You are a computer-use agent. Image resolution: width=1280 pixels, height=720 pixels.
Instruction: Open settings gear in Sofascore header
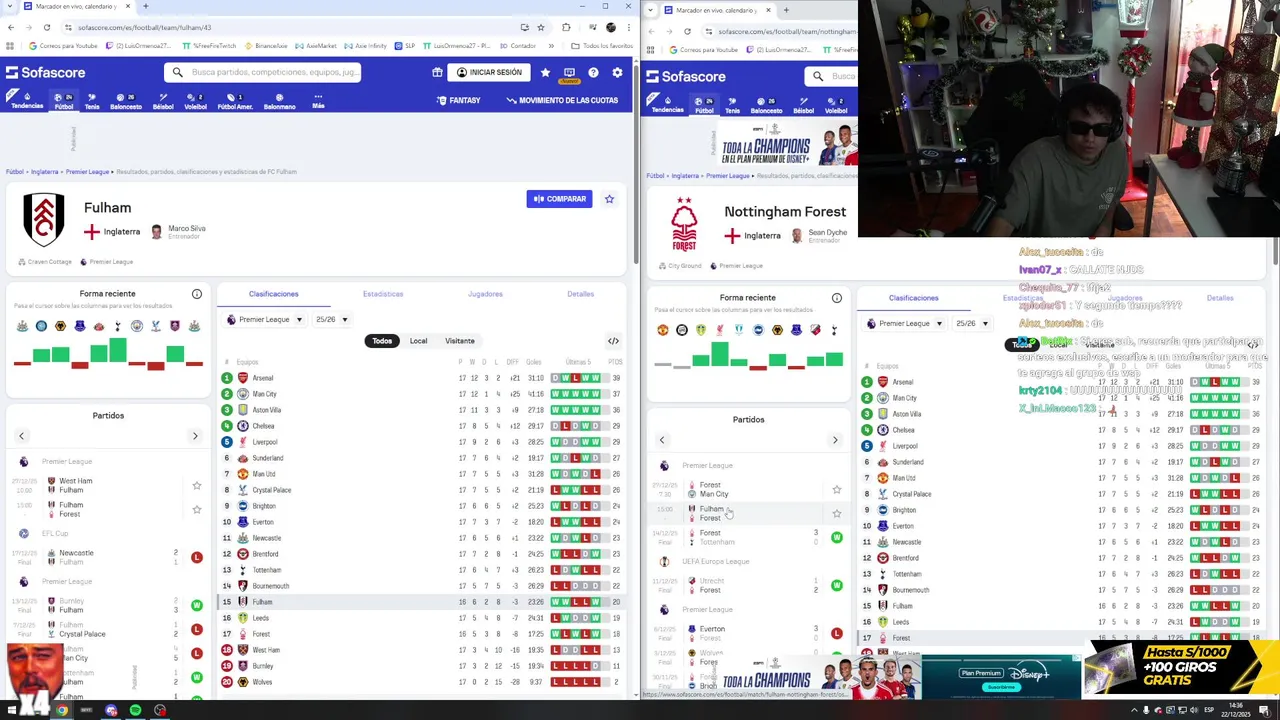pyautogui.click(x=617, y=72)
